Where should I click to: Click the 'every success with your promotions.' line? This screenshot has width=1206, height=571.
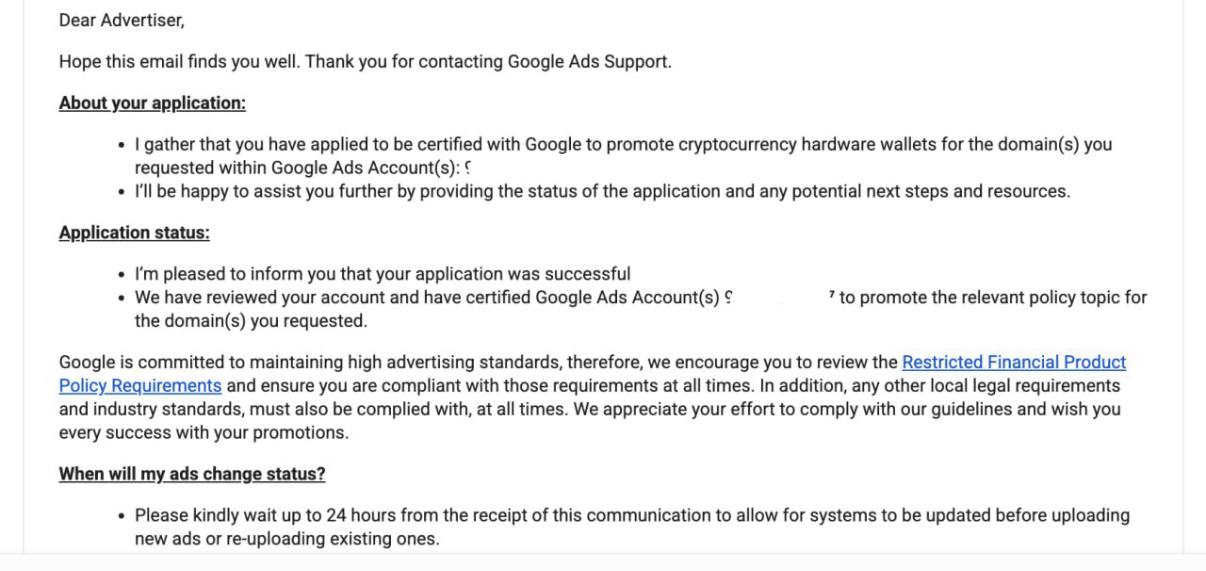[x=203, y=434]
